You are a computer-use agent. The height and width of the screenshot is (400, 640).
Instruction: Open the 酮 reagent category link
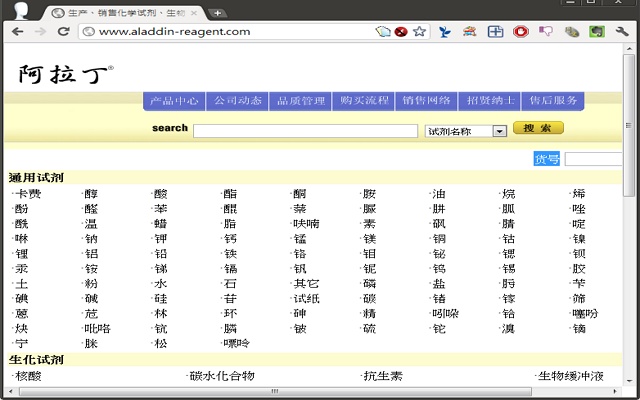tap(300, 194)
